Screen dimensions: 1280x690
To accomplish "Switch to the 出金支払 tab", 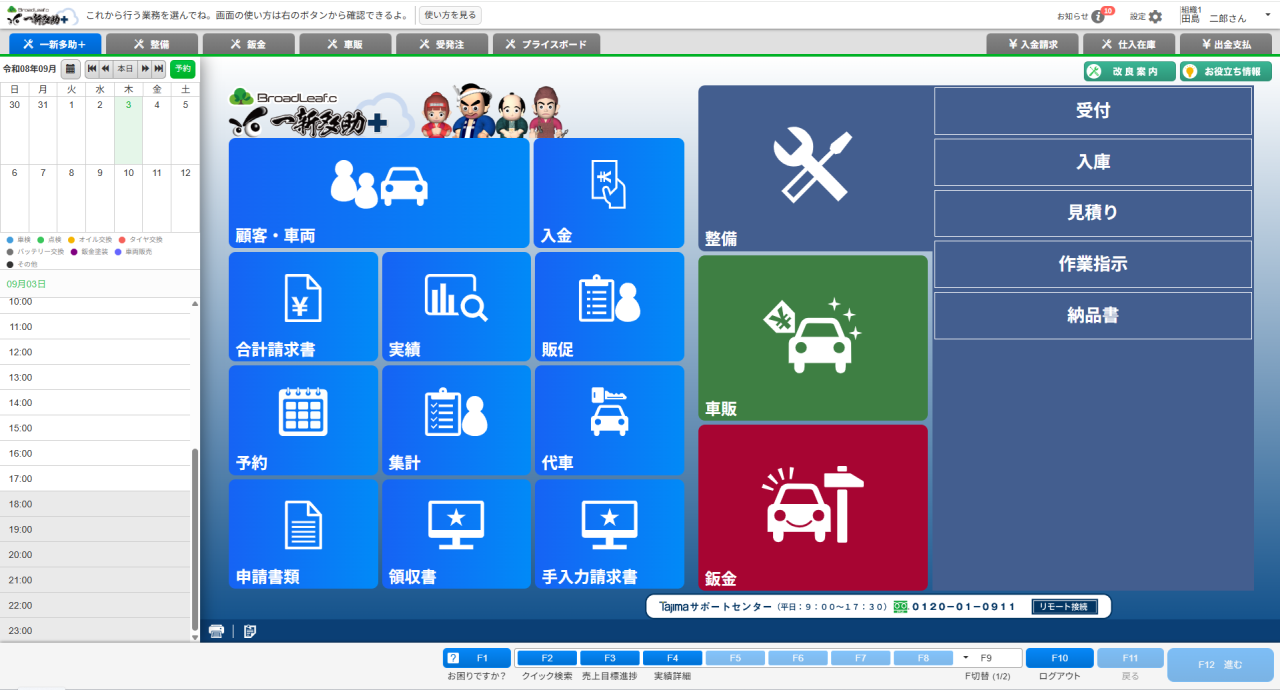I will point(1226,44).
